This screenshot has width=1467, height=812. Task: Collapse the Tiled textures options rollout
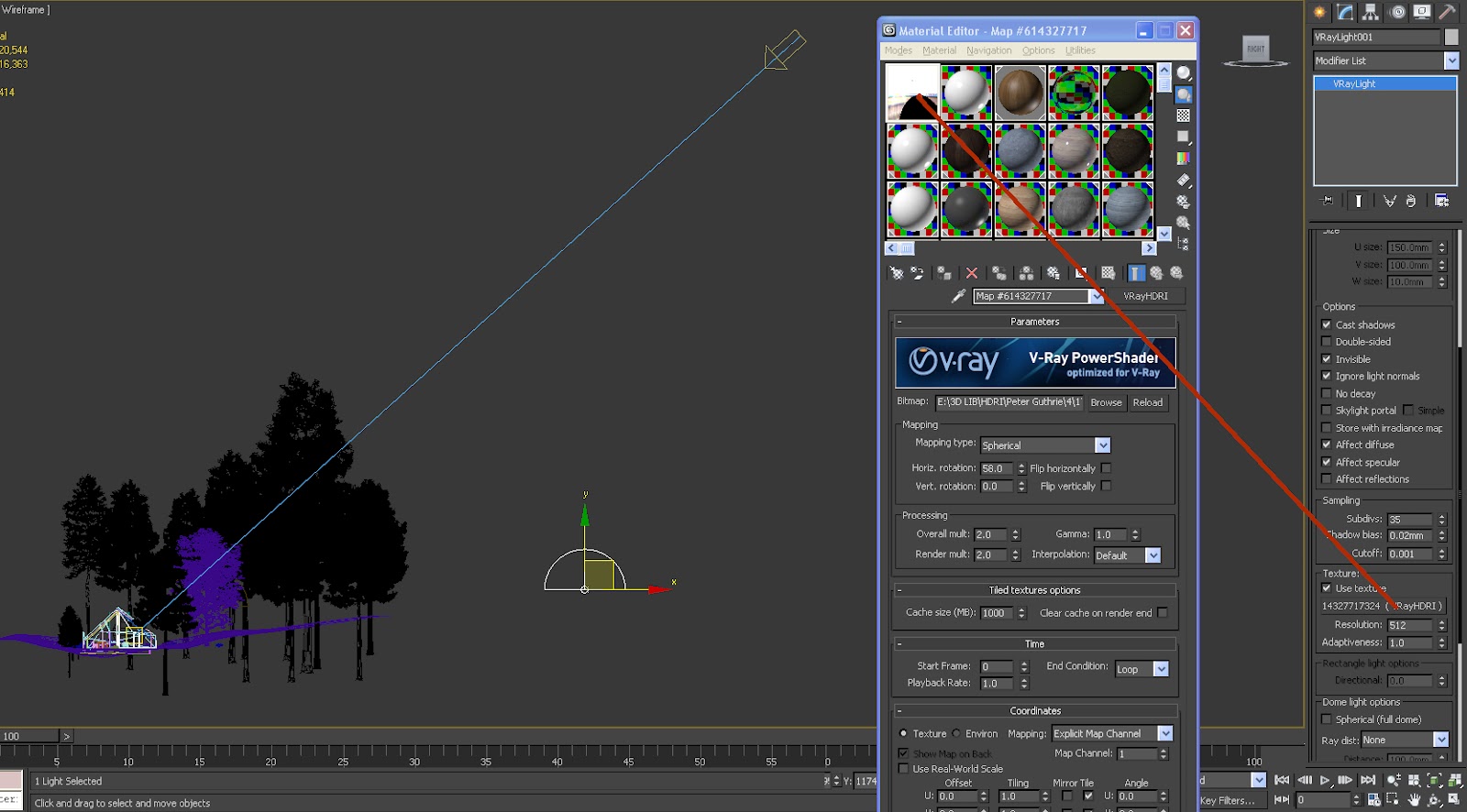pyautogui.click(x=1035, y=590)
